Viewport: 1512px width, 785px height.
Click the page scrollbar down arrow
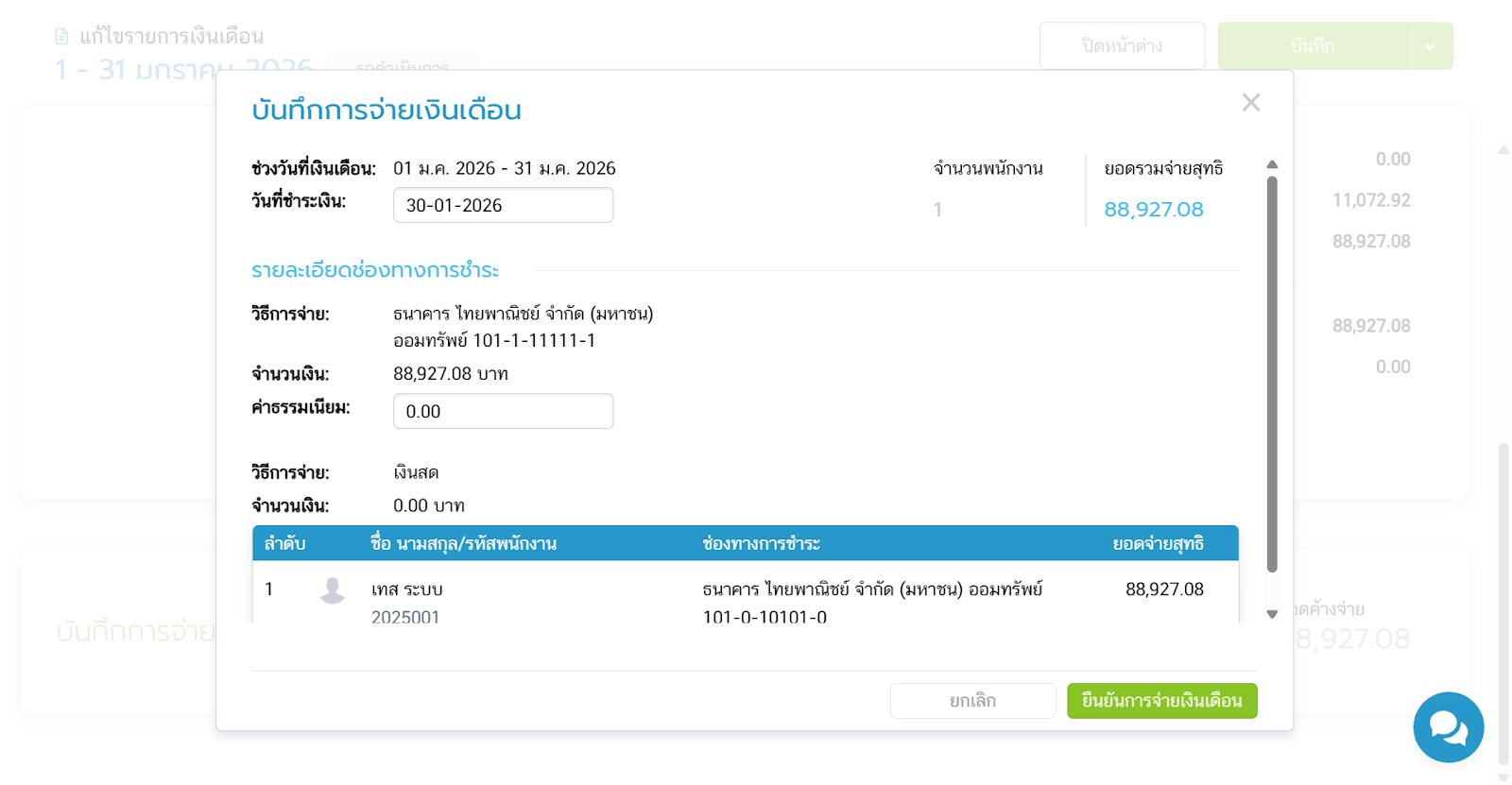(x=1503, y=777)
